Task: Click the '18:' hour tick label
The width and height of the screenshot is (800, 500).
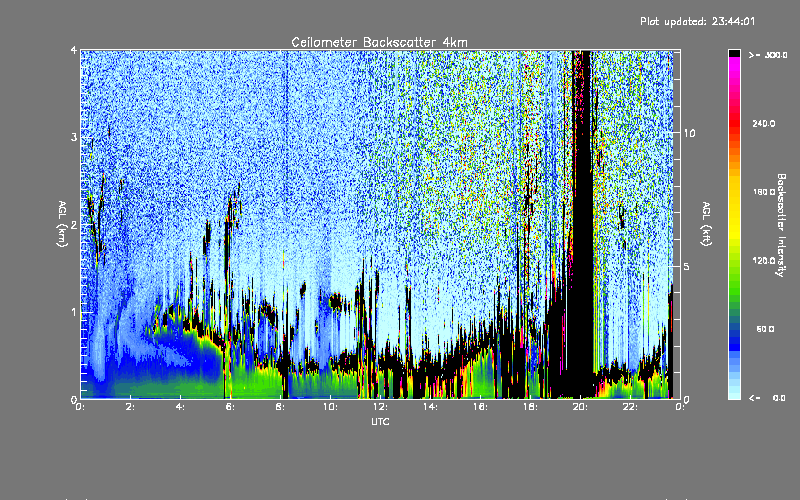Action: [x=530, y=407]
